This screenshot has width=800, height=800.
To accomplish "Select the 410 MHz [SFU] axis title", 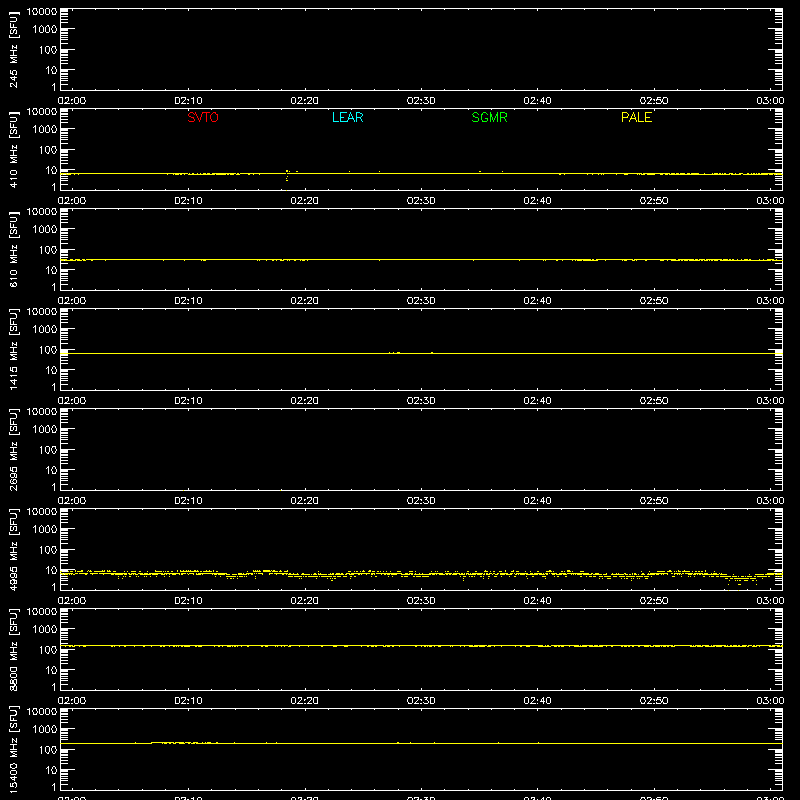I will (x=13, y=149).
